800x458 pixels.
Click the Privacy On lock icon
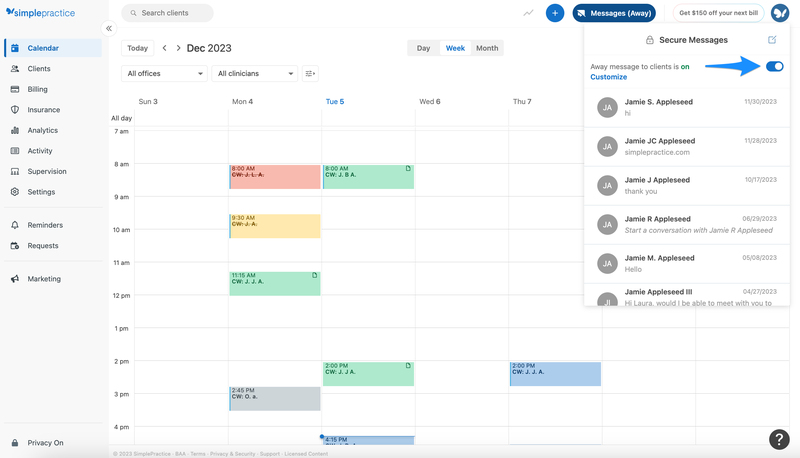tap(15, 443)
